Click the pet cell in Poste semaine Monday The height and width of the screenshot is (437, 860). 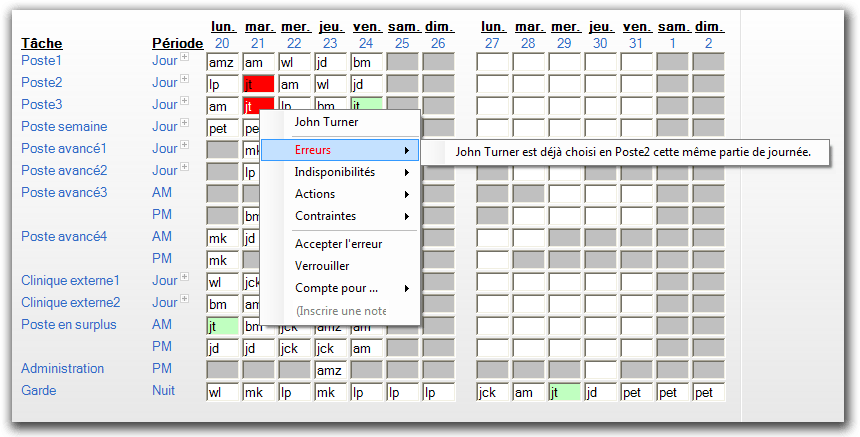223,128
